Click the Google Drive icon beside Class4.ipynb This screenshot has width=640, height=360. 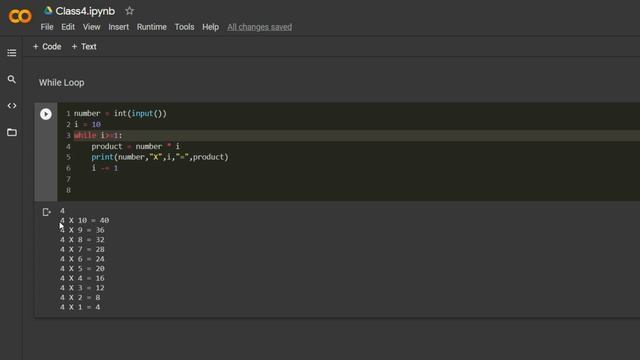(x=48, y=11)
